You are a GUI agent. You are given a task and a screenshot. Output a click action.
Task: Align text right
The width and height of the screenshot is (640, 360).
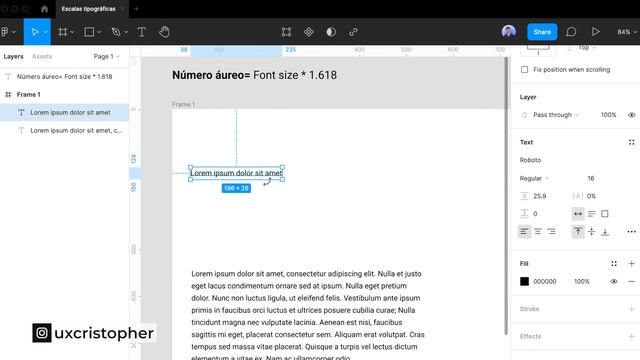click(x=551, y=232)
